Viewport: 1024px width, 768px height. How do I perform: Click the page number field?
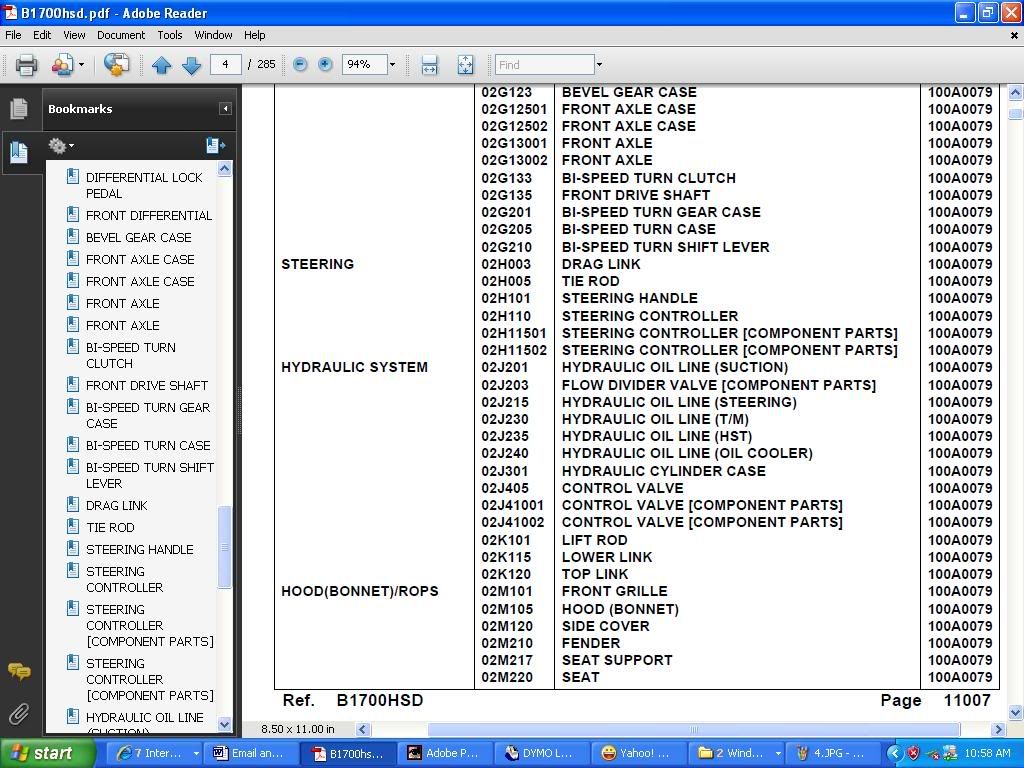[x=225, y=64]
